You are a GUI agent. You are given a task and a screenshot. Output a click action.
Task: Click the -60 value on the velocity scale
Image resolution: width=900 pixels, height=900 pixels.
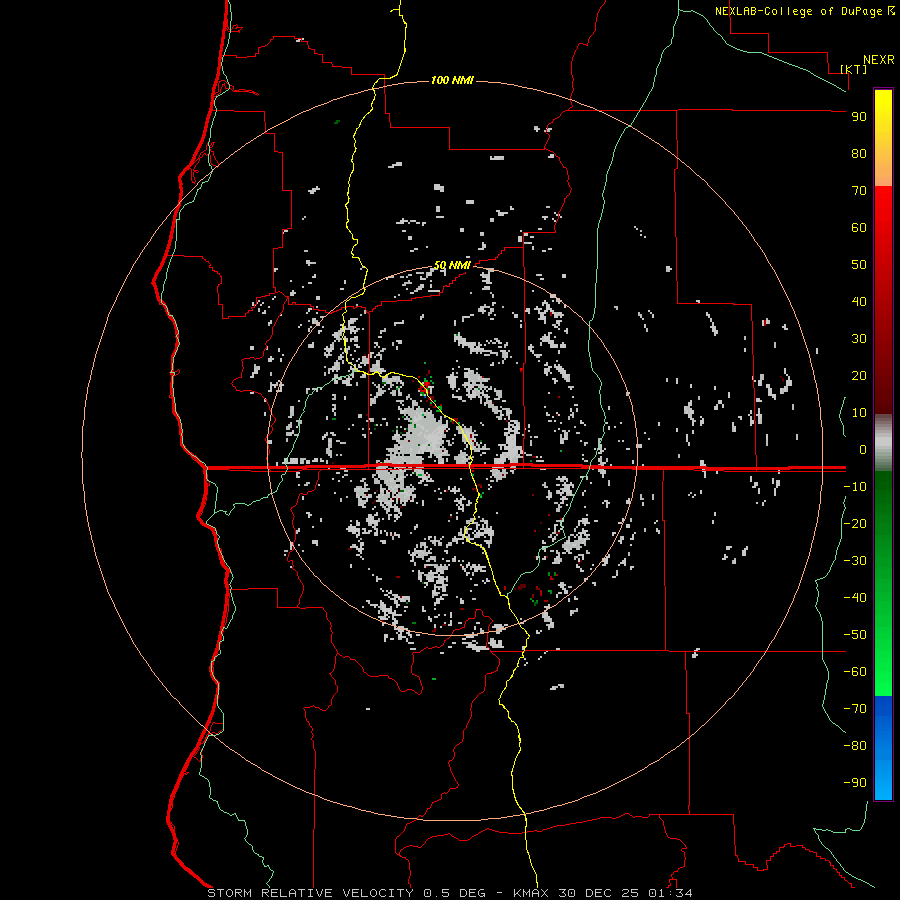[855, 672]
